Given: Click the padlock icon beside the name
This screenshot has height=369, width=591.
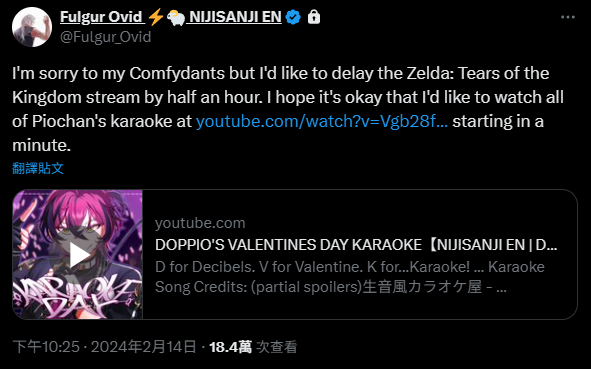Looking at the screenshot, I should coord(314,17).
